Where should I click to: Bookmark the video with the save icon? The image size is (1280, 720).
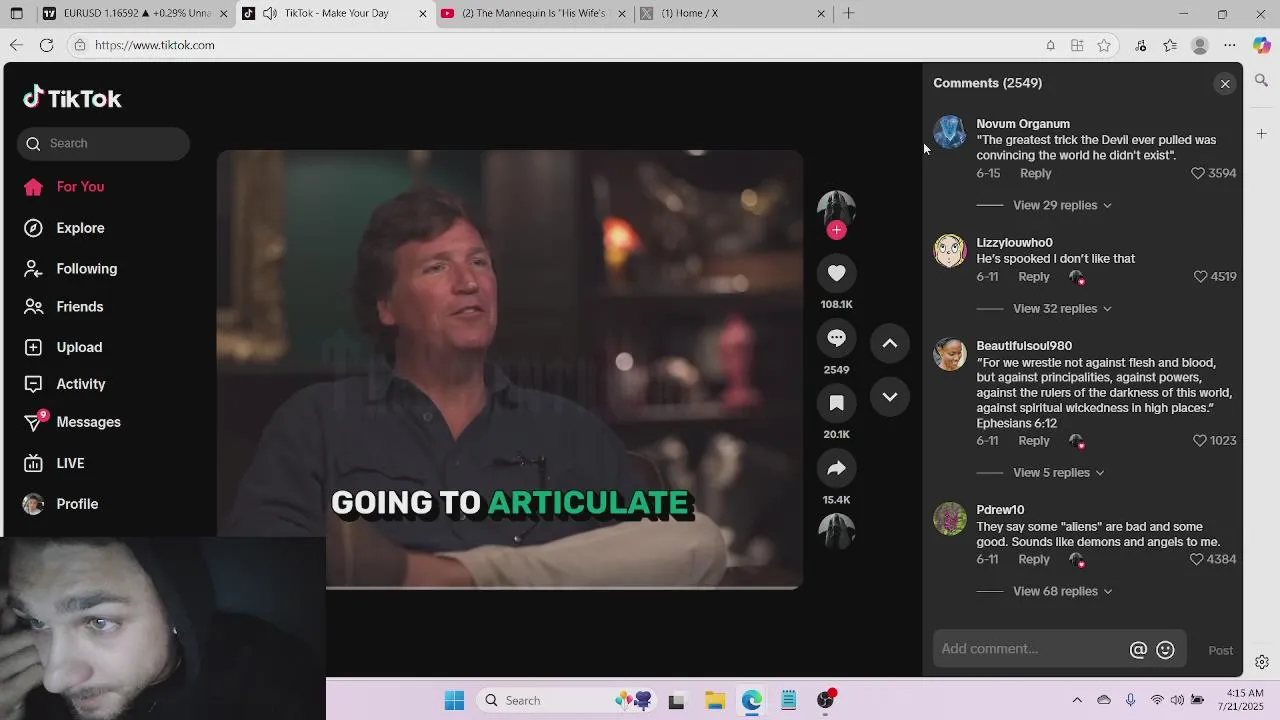[836, 403]
